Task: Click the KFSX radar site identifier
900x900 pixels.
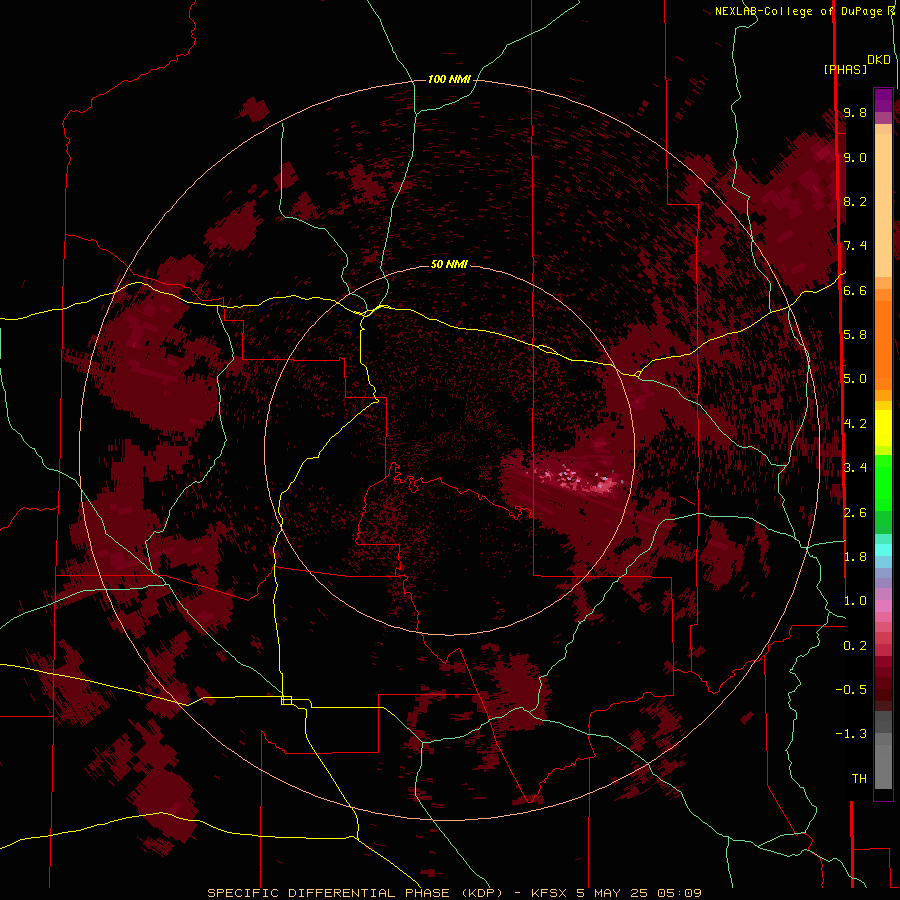Action: (550, 893)
